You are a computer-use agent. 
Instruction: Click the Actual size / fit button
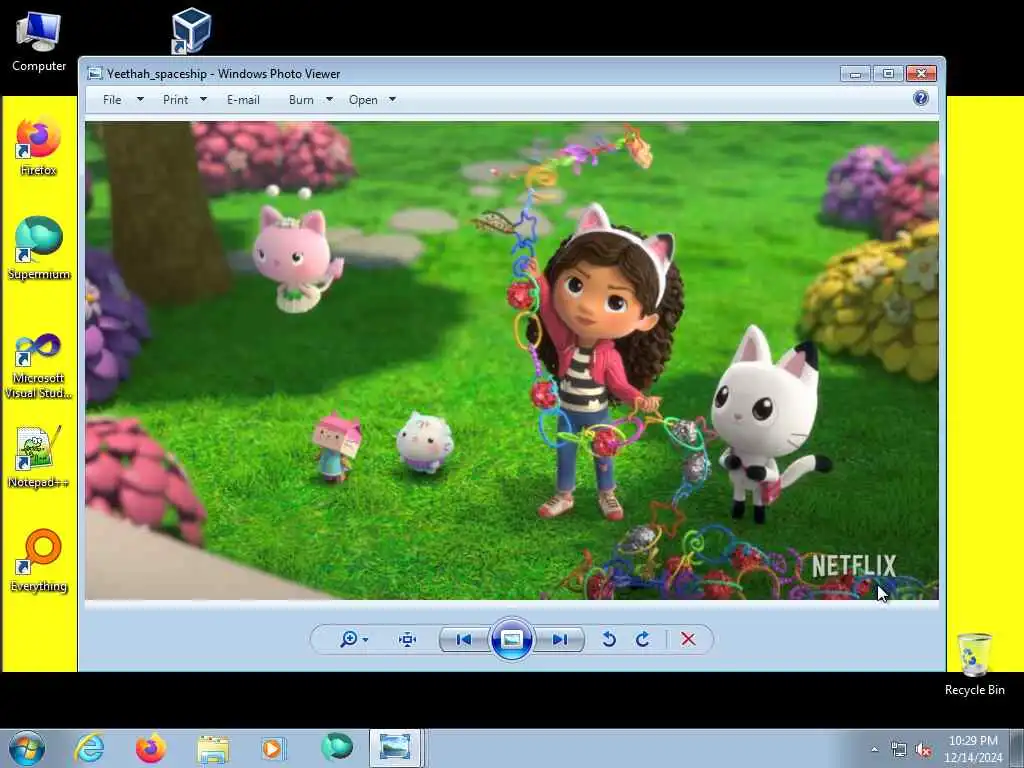(408, 639)
